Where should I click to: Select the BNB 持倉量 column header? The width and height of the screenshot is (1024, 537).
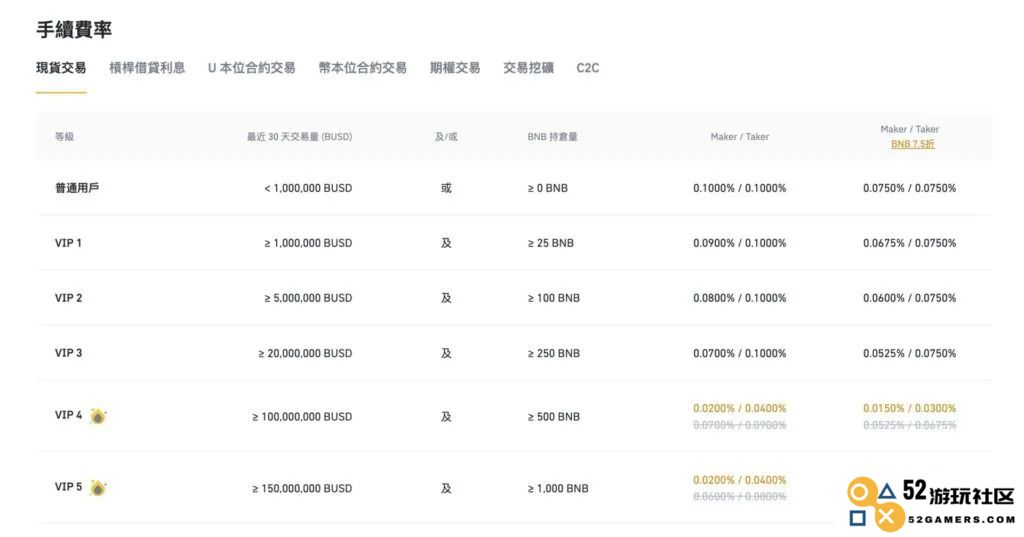click(x=552, y=137)
